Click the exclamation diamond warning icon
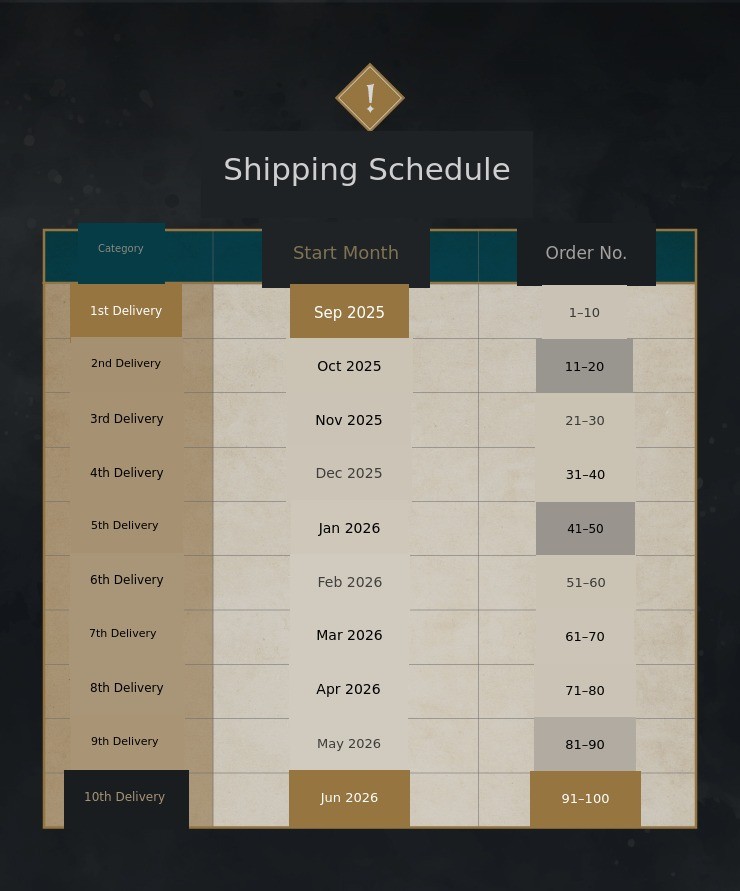The height and width of the screenshot is (891, 740). [x=370, y=98]
